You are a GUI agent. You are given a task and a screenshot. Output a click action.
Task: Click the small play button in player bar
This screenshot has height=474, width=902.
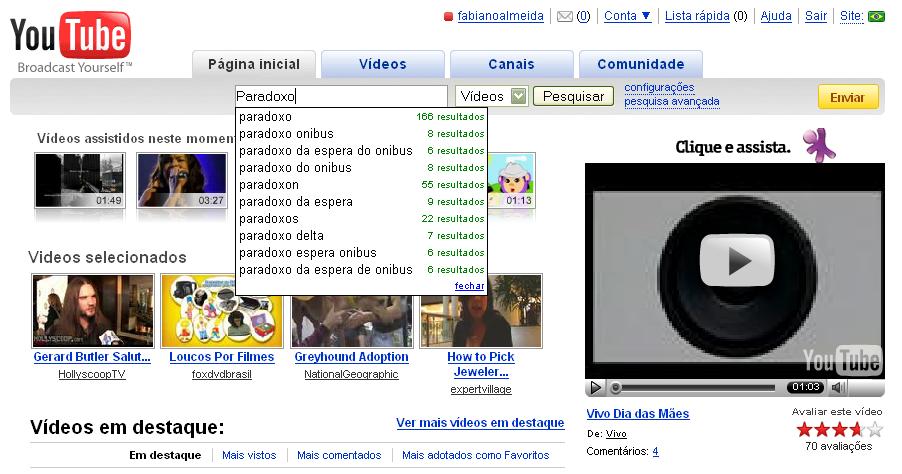[596, 388]
